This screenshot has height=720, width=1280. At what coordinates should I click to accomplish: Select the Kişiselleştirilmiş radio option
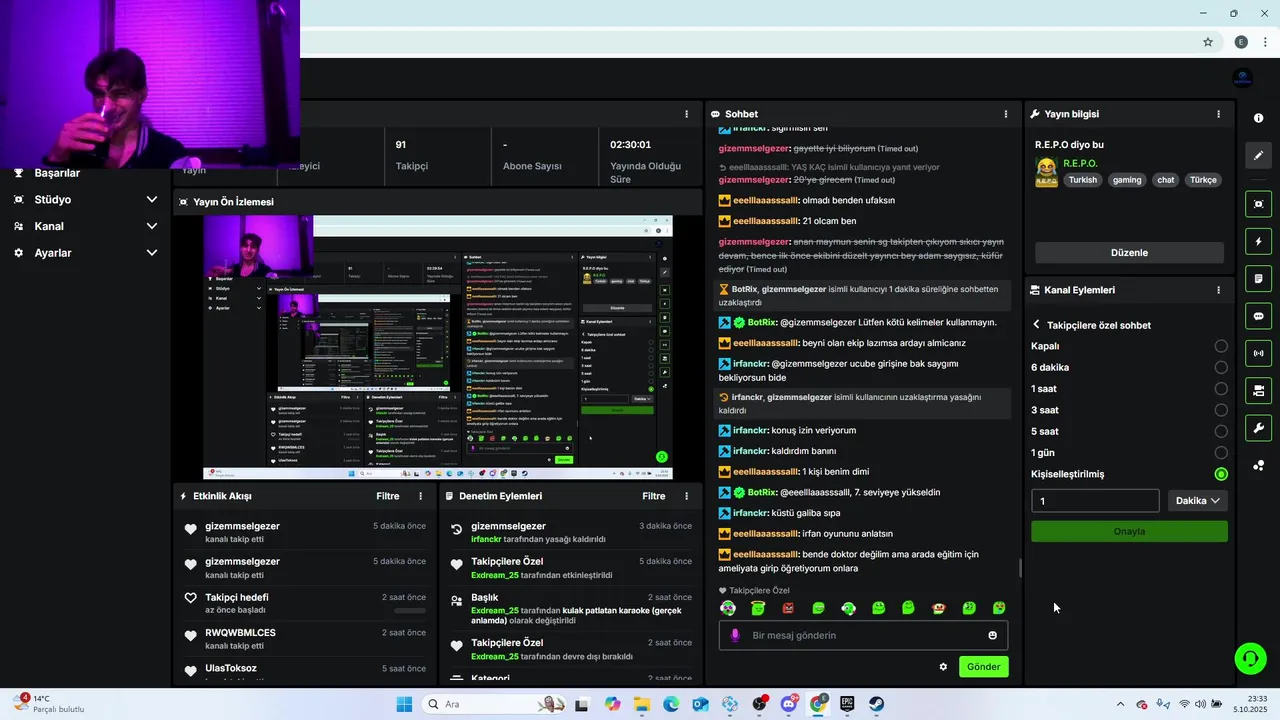click(1221, 474)
